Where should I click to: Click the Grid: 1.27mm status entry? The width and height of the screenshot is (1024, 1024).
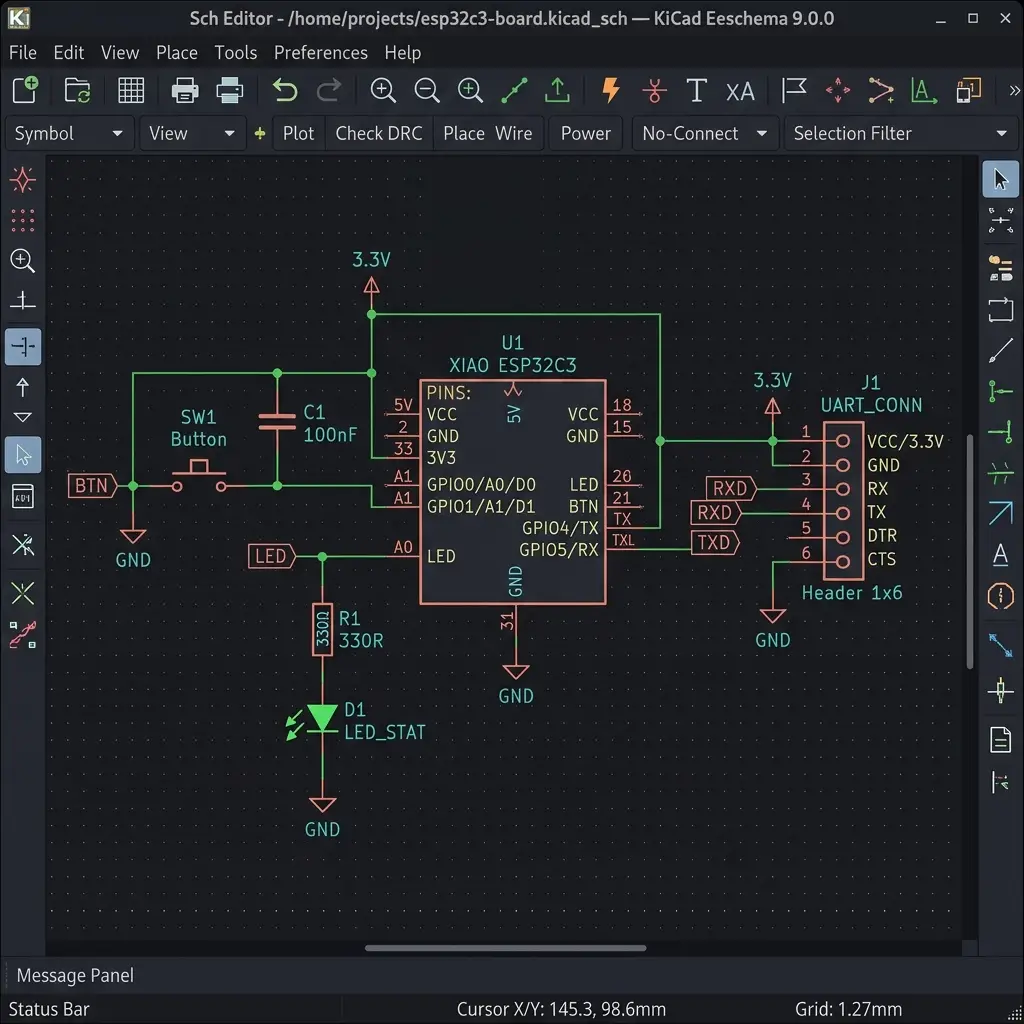pyautogui.click(x=848, y=1009)
